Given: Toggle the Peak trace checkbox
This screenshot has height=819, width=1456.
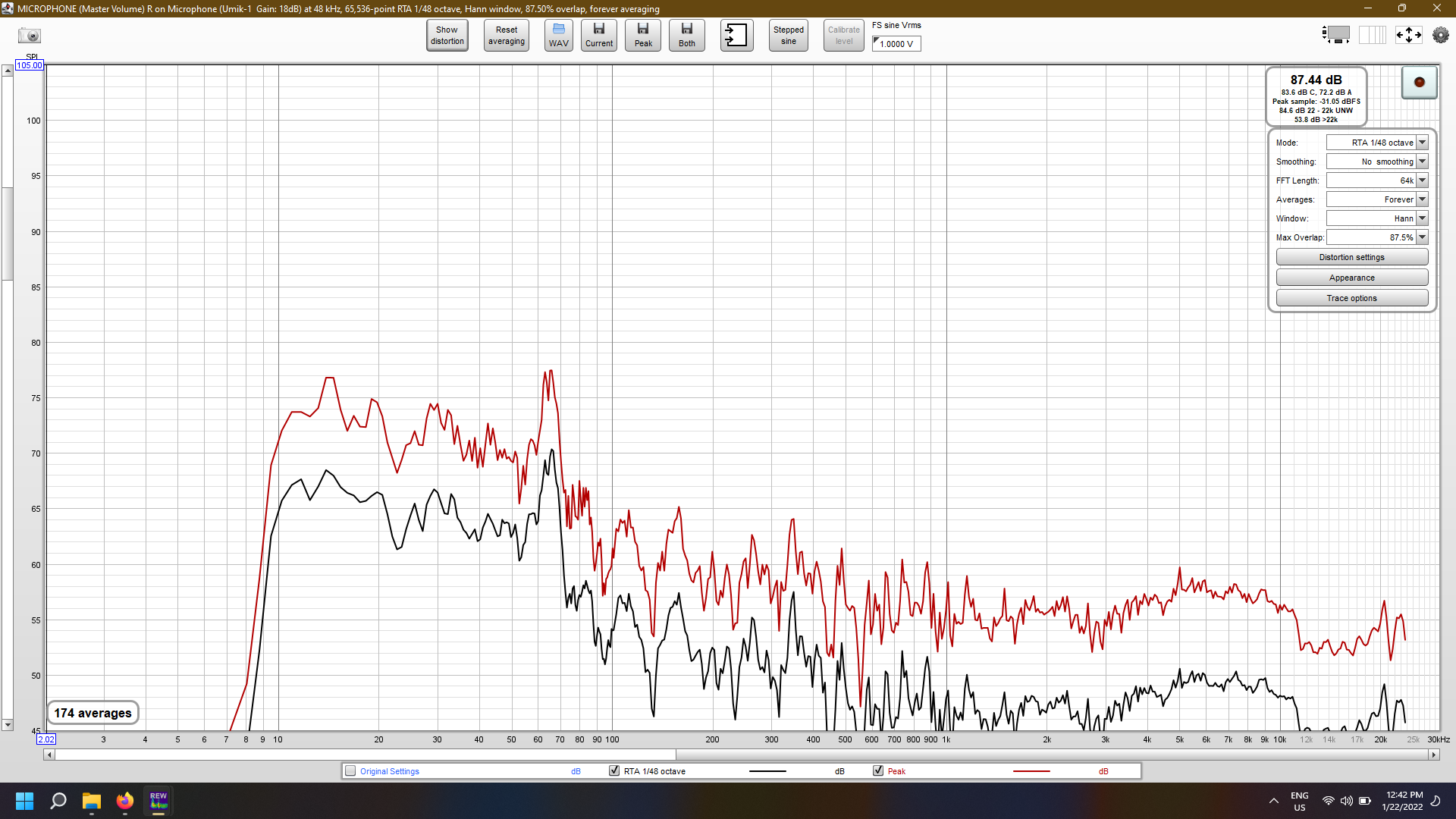Looking at the screenshot, I should (x=878, y=771).
